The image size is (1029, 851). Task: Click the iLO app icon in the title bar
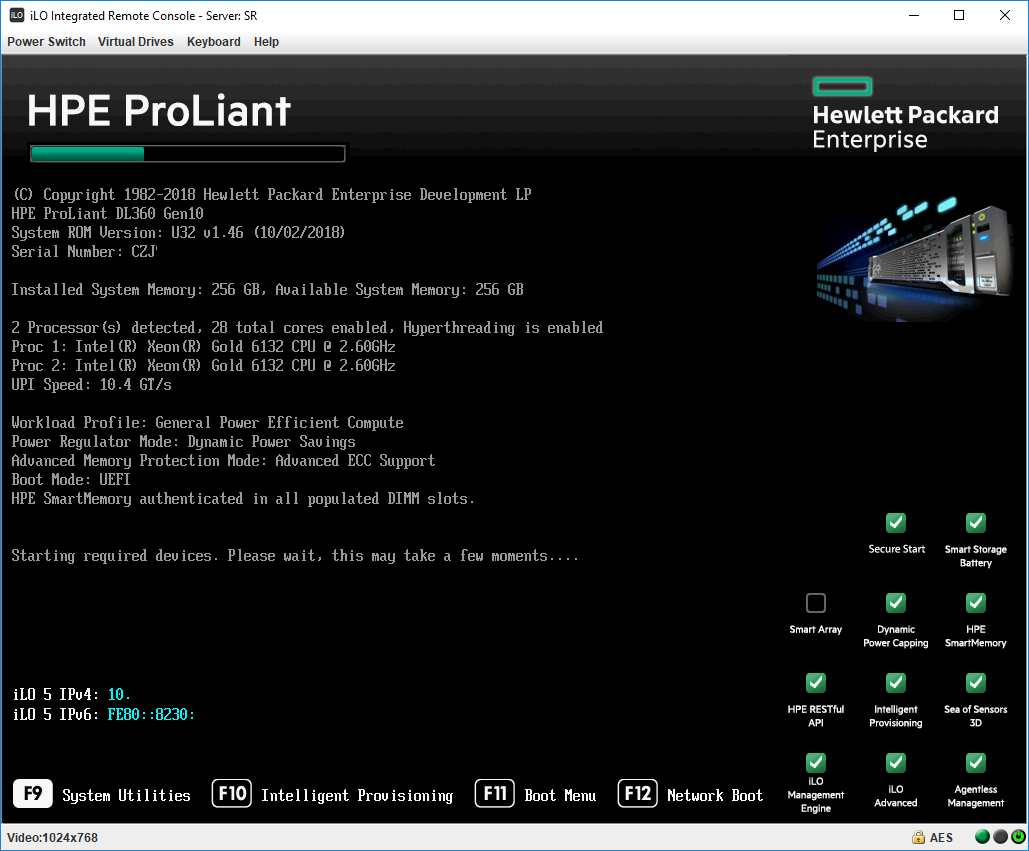coord(16,15)
